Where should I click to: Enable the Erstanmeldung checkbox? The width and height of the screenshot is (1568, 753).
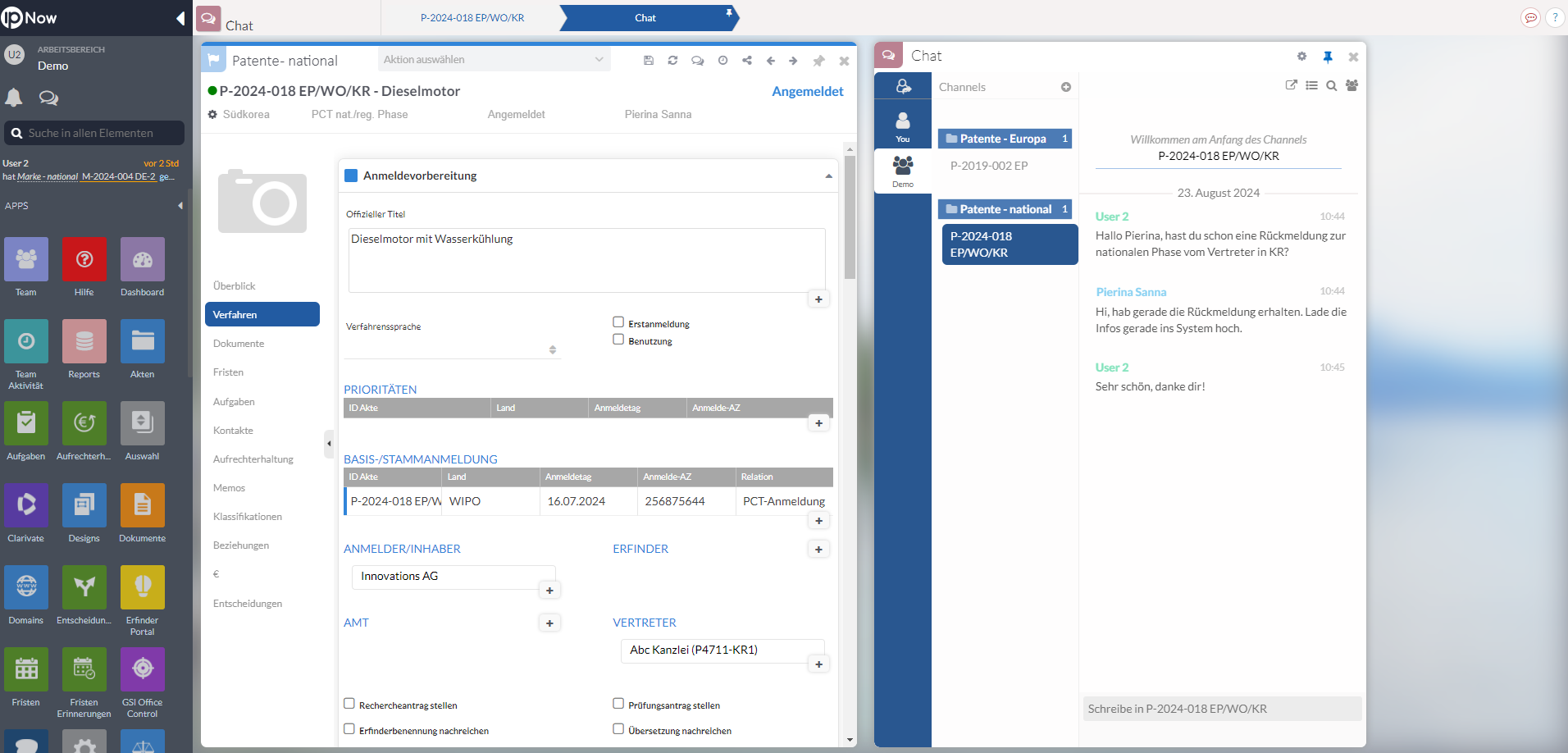618,322
